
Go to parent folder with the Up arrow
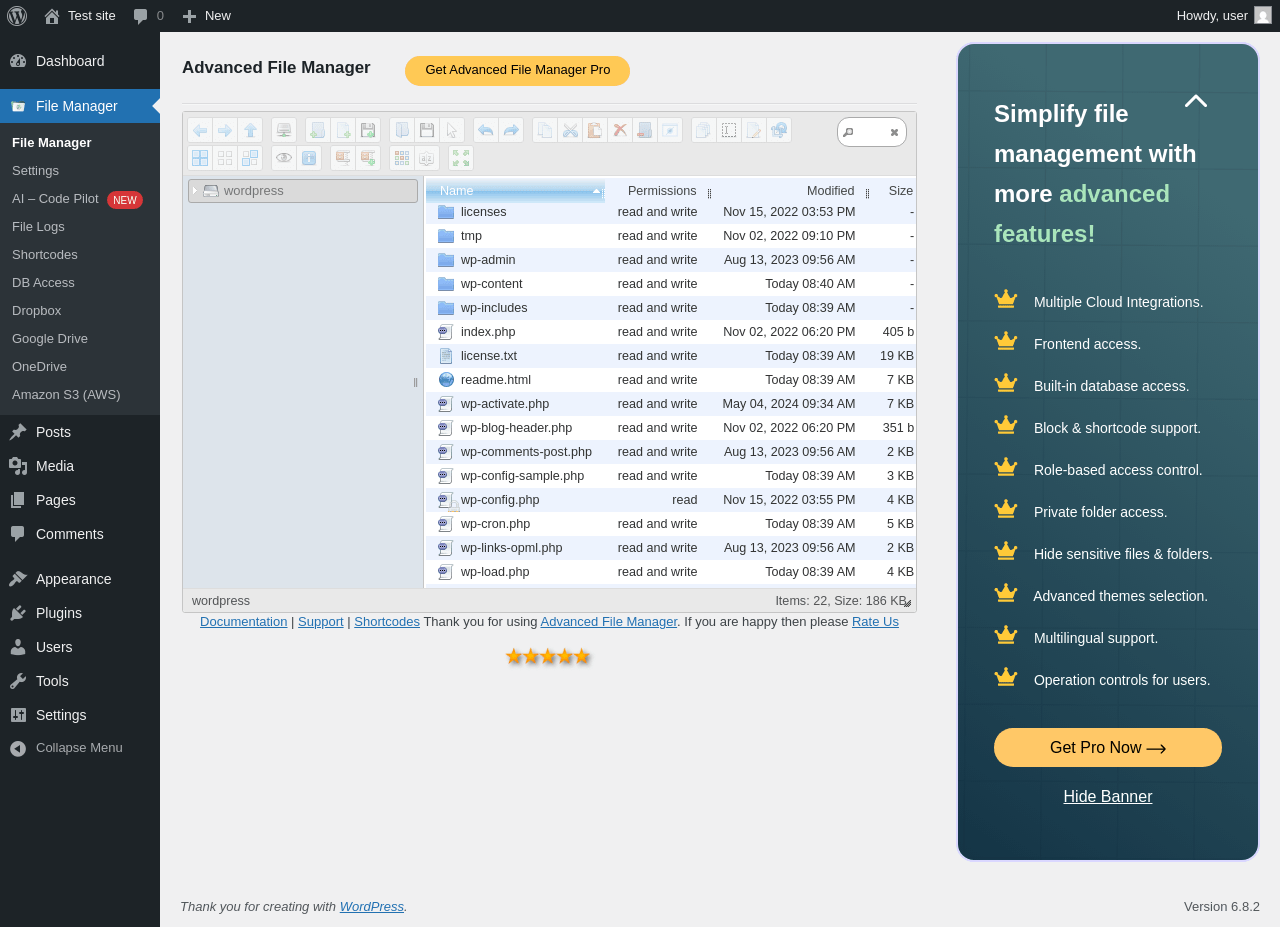(250, 130)
